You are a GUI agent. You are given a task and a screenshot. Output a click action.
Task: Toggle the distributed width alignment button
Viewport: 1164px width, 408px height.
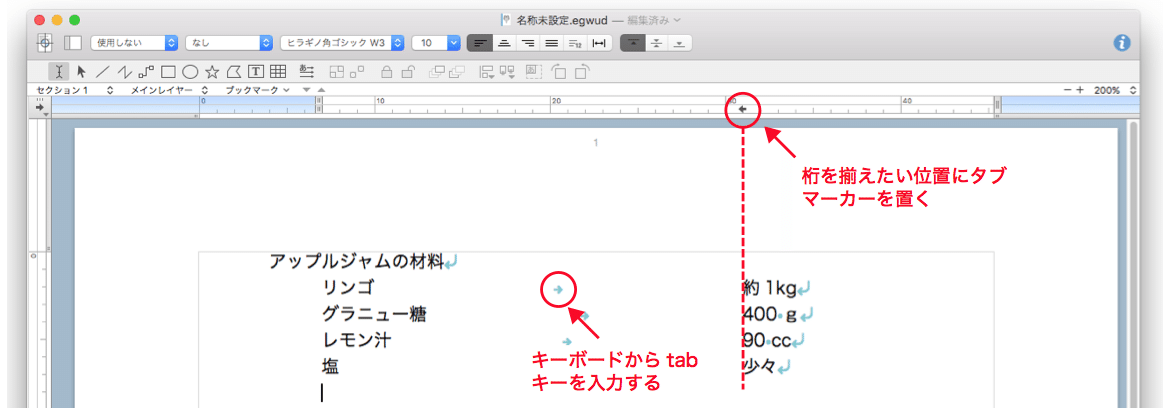tap(598, 43)
